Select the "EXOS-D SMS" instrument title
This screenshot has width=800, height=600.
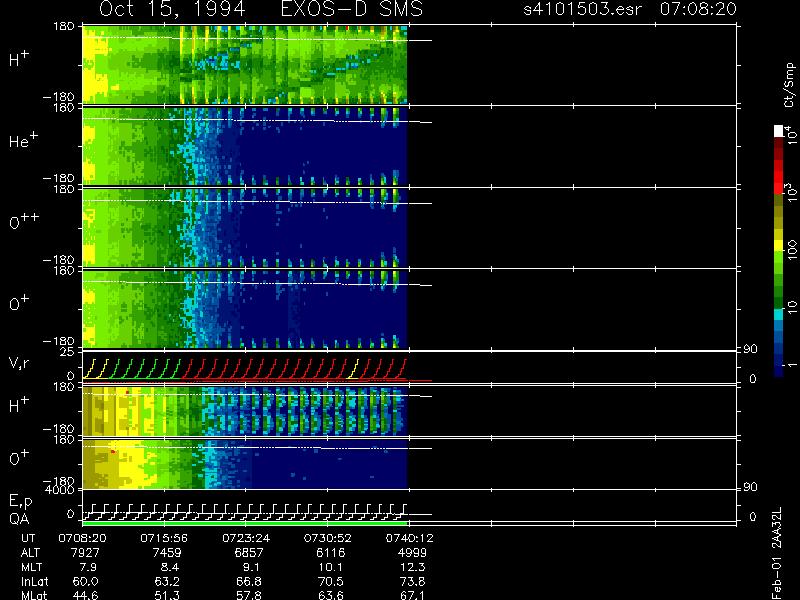tap(352, 9)
